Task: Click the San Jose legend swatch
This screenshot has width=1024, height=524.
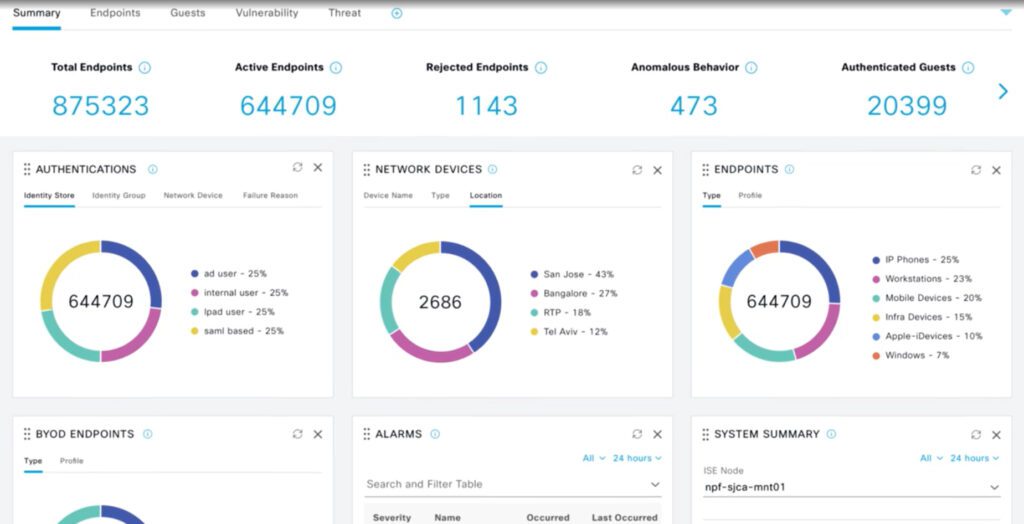Action: (x=534, y=274)
